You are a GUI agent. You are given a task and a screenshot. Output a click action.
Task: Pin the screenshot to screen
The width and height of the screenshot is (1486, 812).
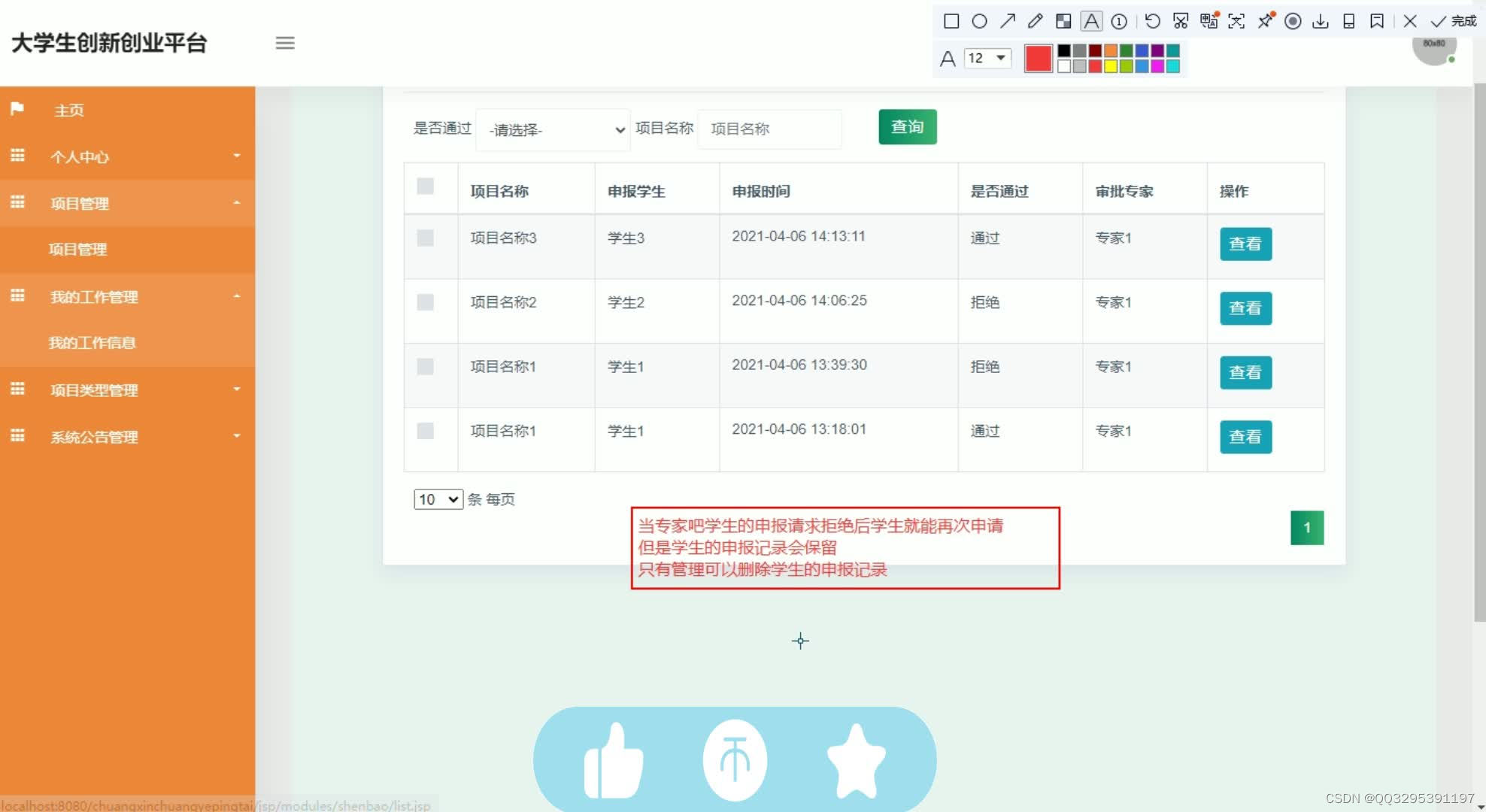click(1265, 21)
